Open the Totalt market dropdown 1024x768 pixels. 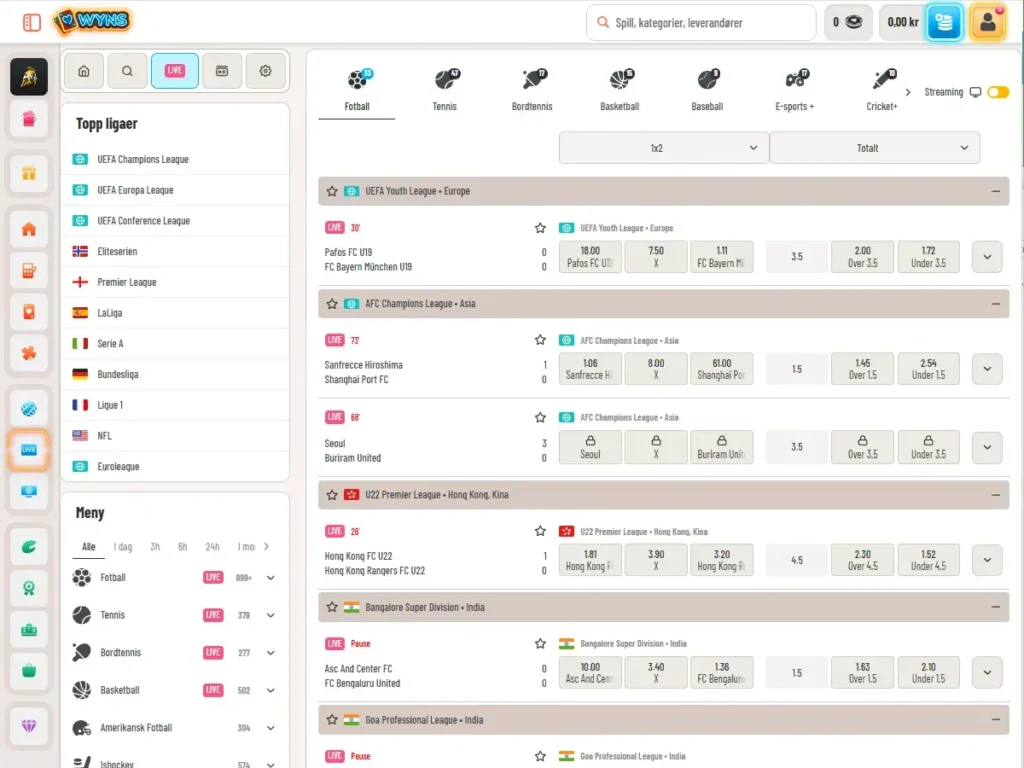click(x=874, y=148)
